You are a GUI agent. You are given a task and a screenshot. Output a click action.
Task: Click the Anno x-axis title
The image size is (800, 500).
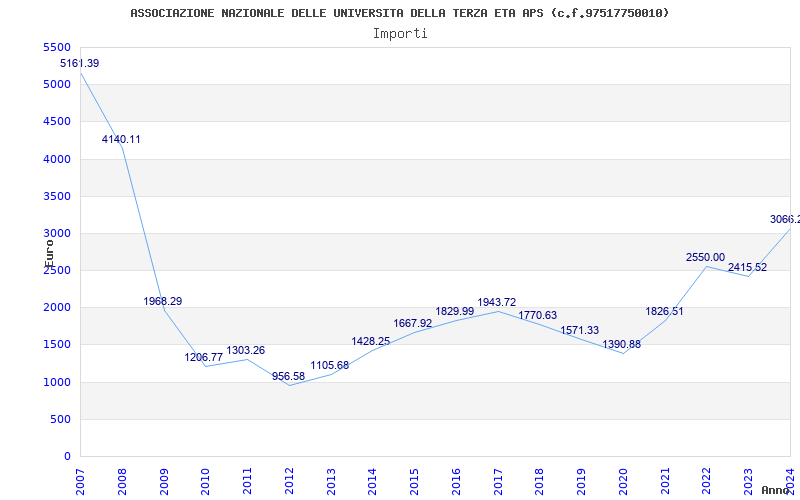click(x=776, y=490)
